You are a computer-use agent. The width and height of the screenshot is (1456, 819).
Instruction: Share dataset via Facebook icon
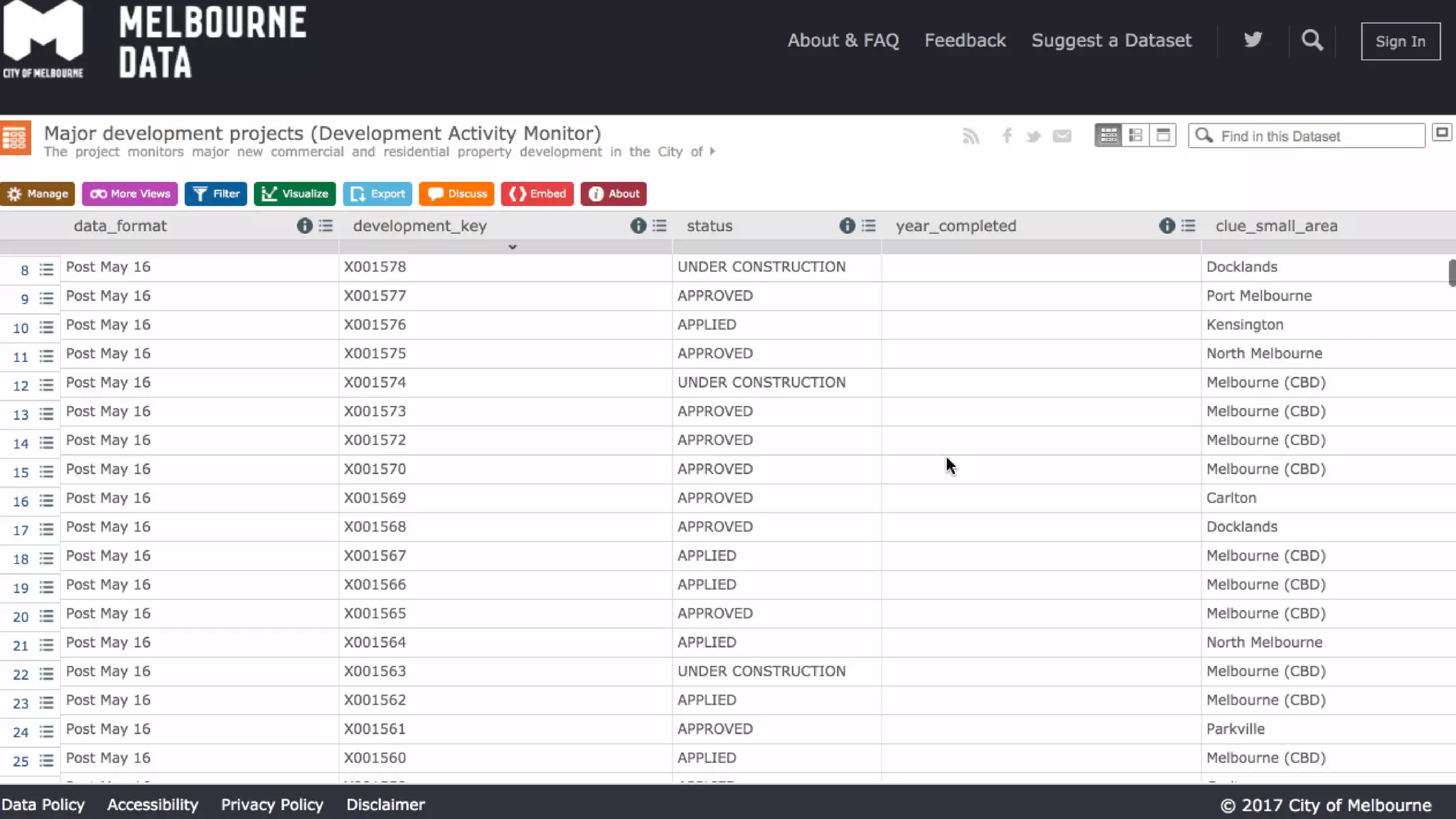1007,136
